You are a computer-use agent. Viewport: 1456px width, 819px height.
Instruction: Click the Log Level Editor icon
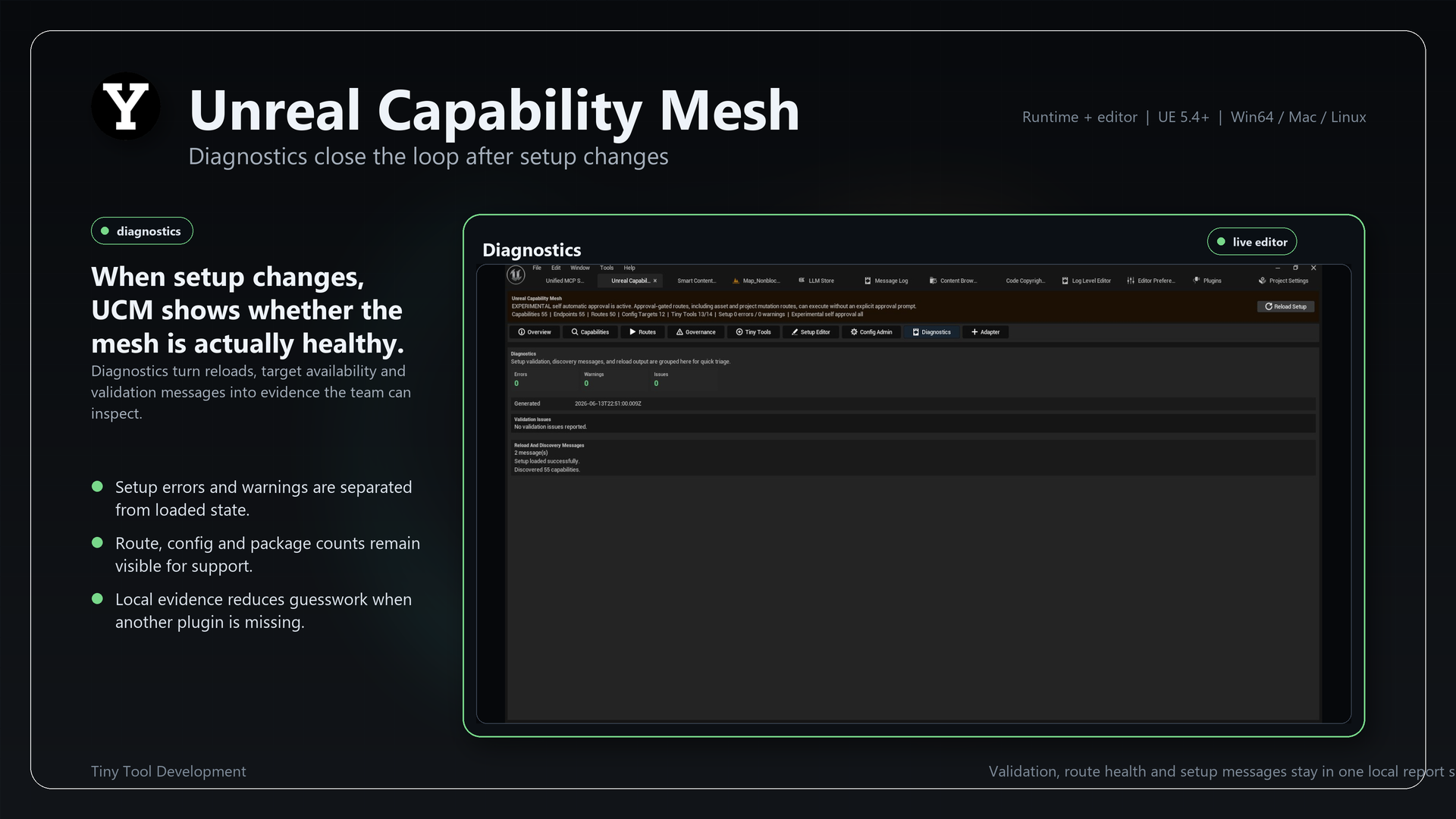[x=1065, y=281]
